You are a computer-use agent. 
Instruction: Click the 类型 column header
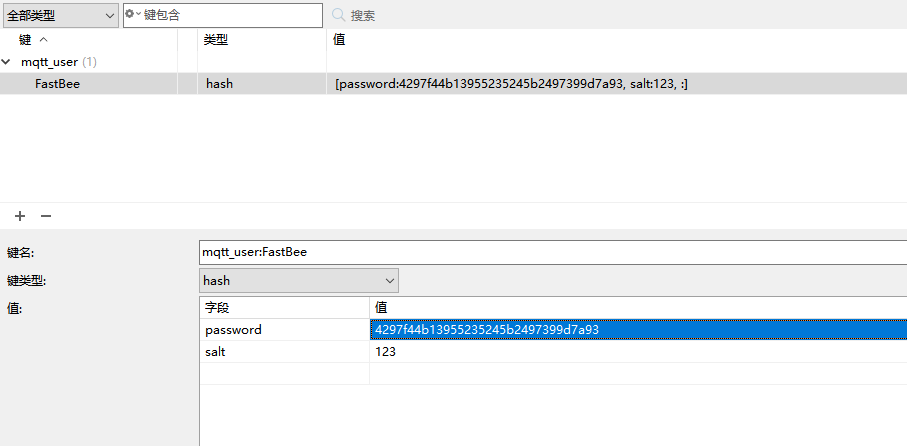pyautogui.click(x=262, y=40)
